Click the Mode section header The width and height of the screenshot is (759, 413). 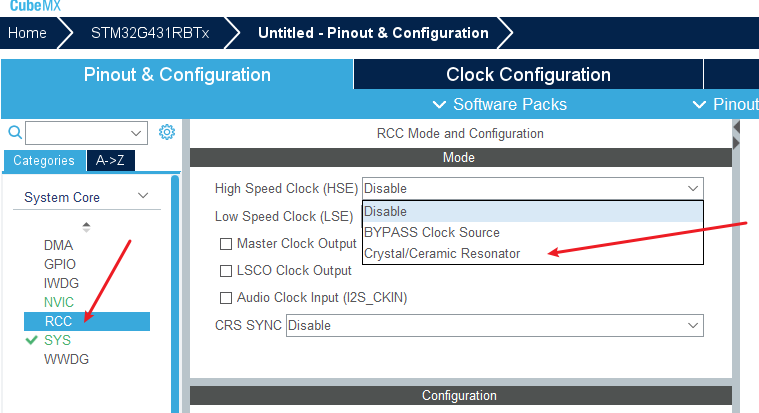coord(461,158)
